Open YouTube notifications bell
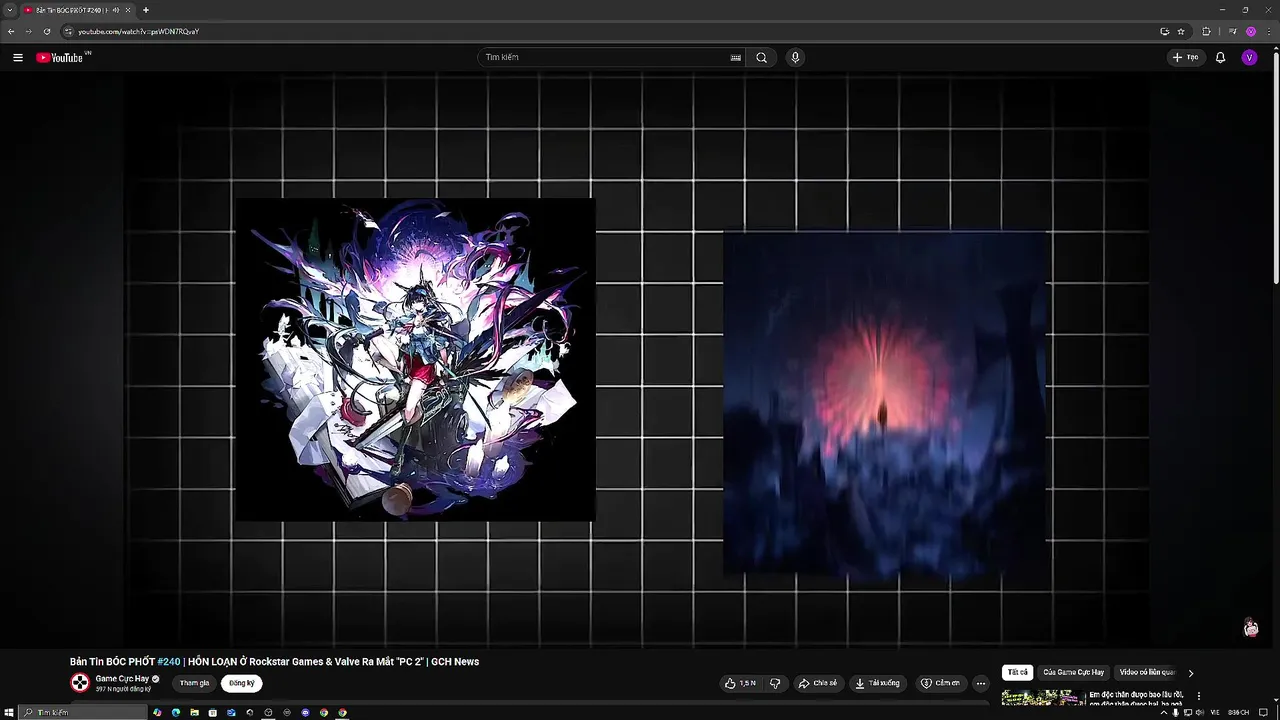 1220,58
